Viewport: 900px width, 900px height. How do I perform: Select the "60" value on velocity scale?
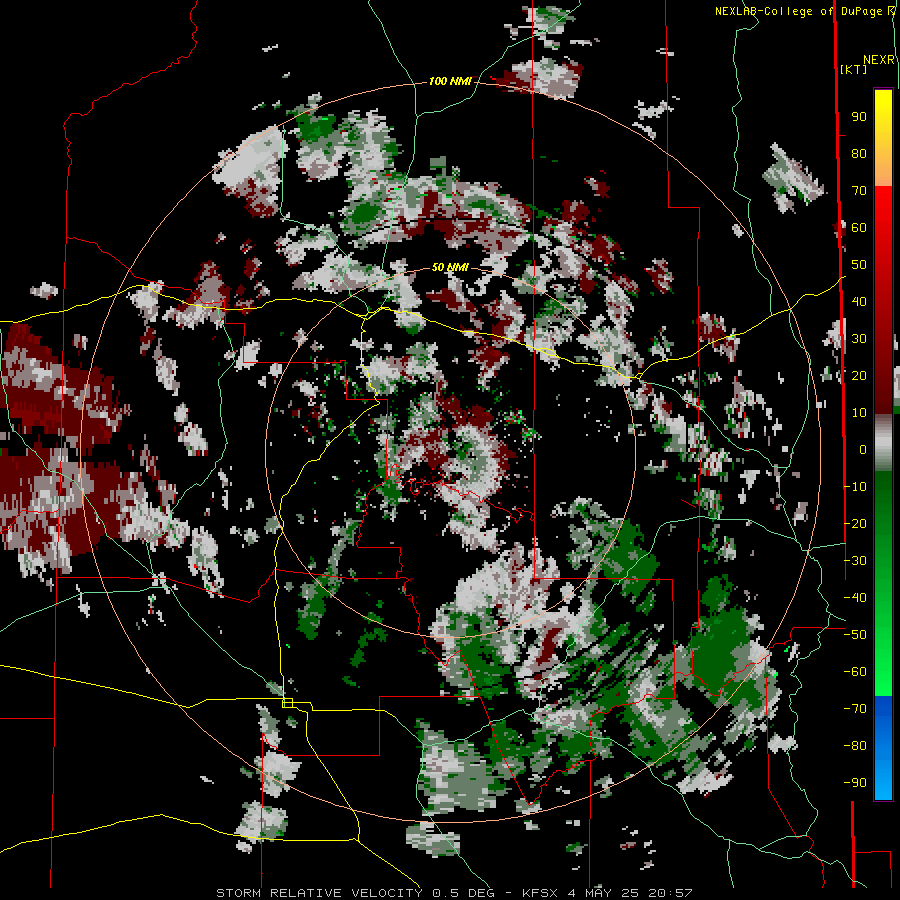tap(859, 227)
